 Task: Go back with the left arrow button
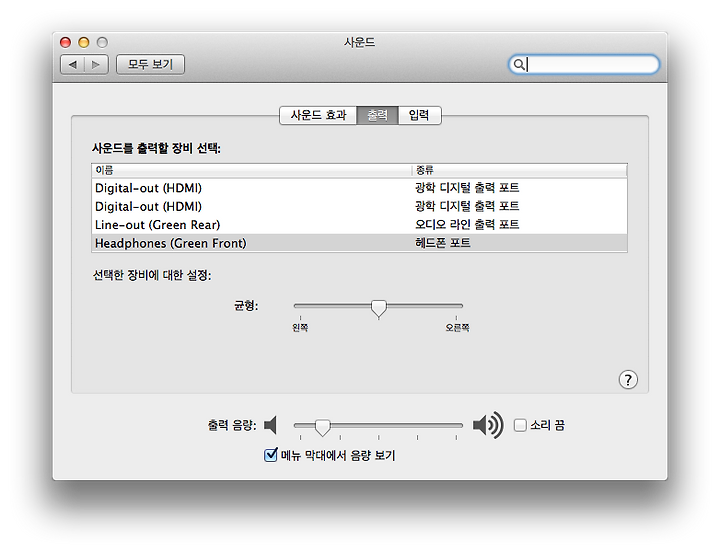click(73, 64)
